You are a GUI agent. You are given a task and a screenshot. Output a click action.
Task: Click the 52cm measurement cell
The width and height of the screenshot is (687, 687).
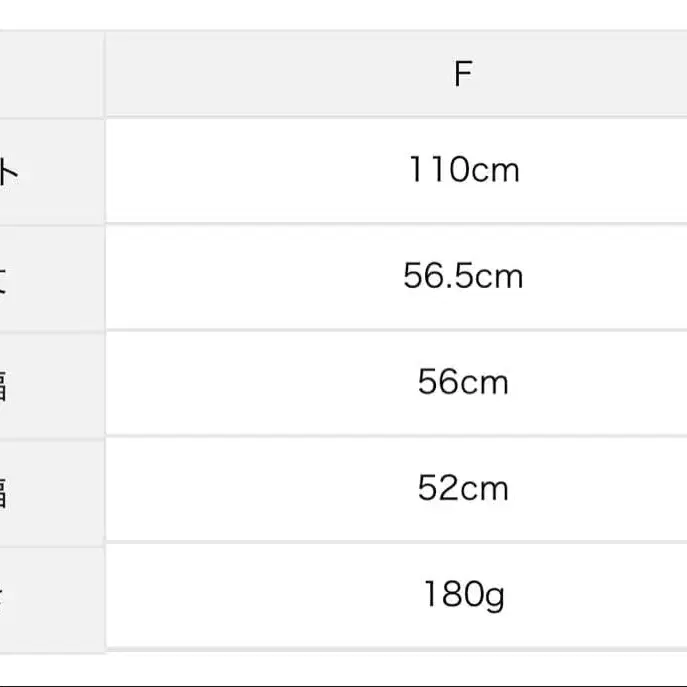coord(462,488)
